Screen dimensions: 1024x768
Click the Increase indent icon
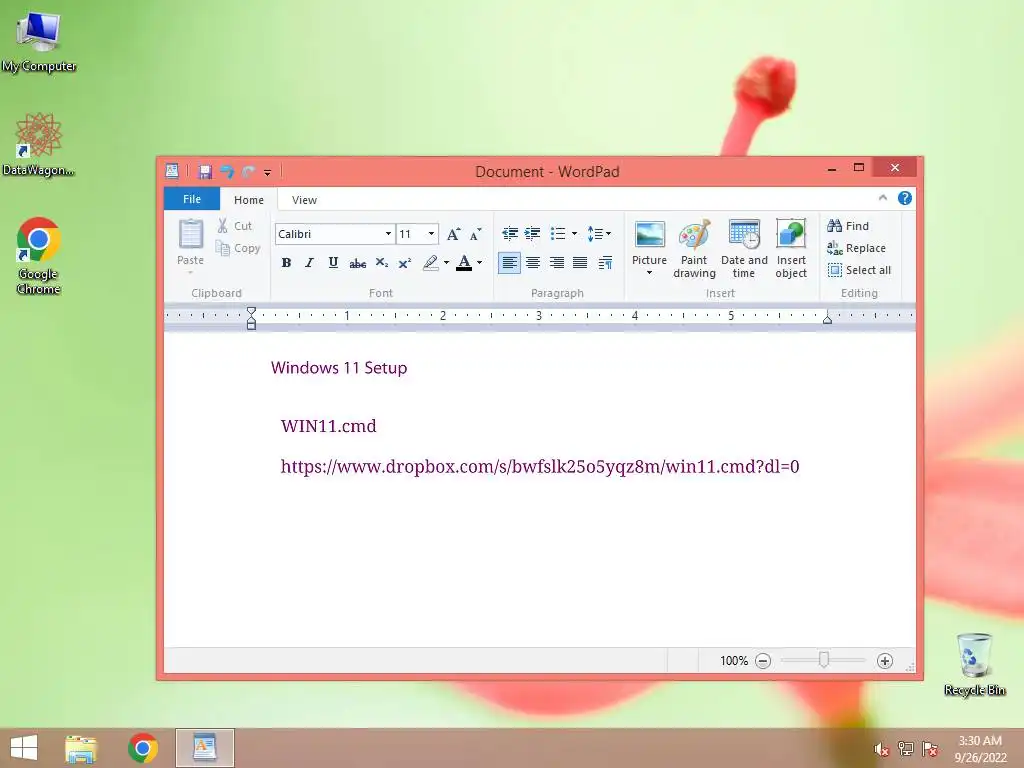533,233
